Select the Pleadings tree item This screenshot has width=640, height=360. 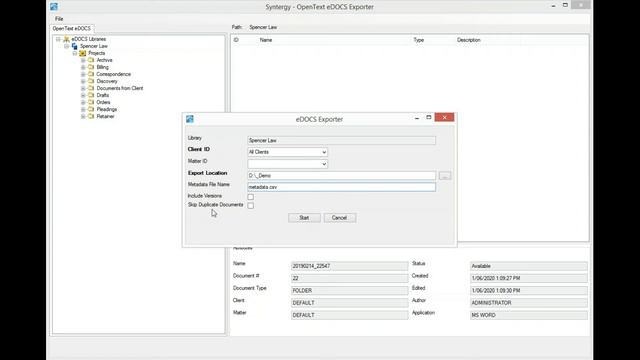107,109
